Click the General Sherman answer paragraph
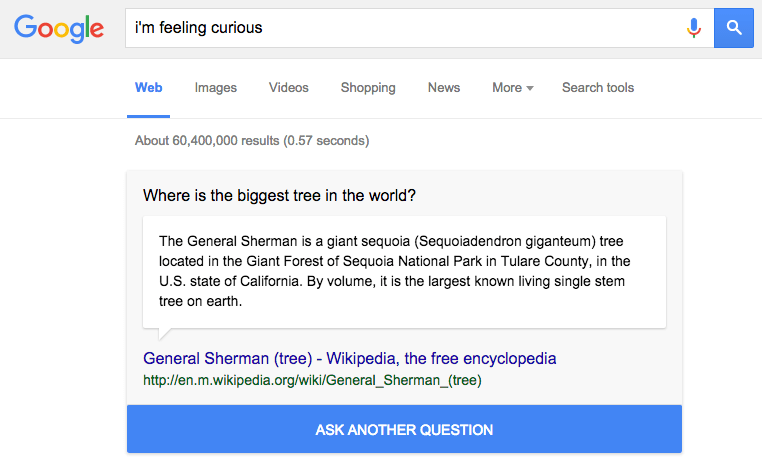Viewport: 762px width, 475px height. (x=394, y=271)
